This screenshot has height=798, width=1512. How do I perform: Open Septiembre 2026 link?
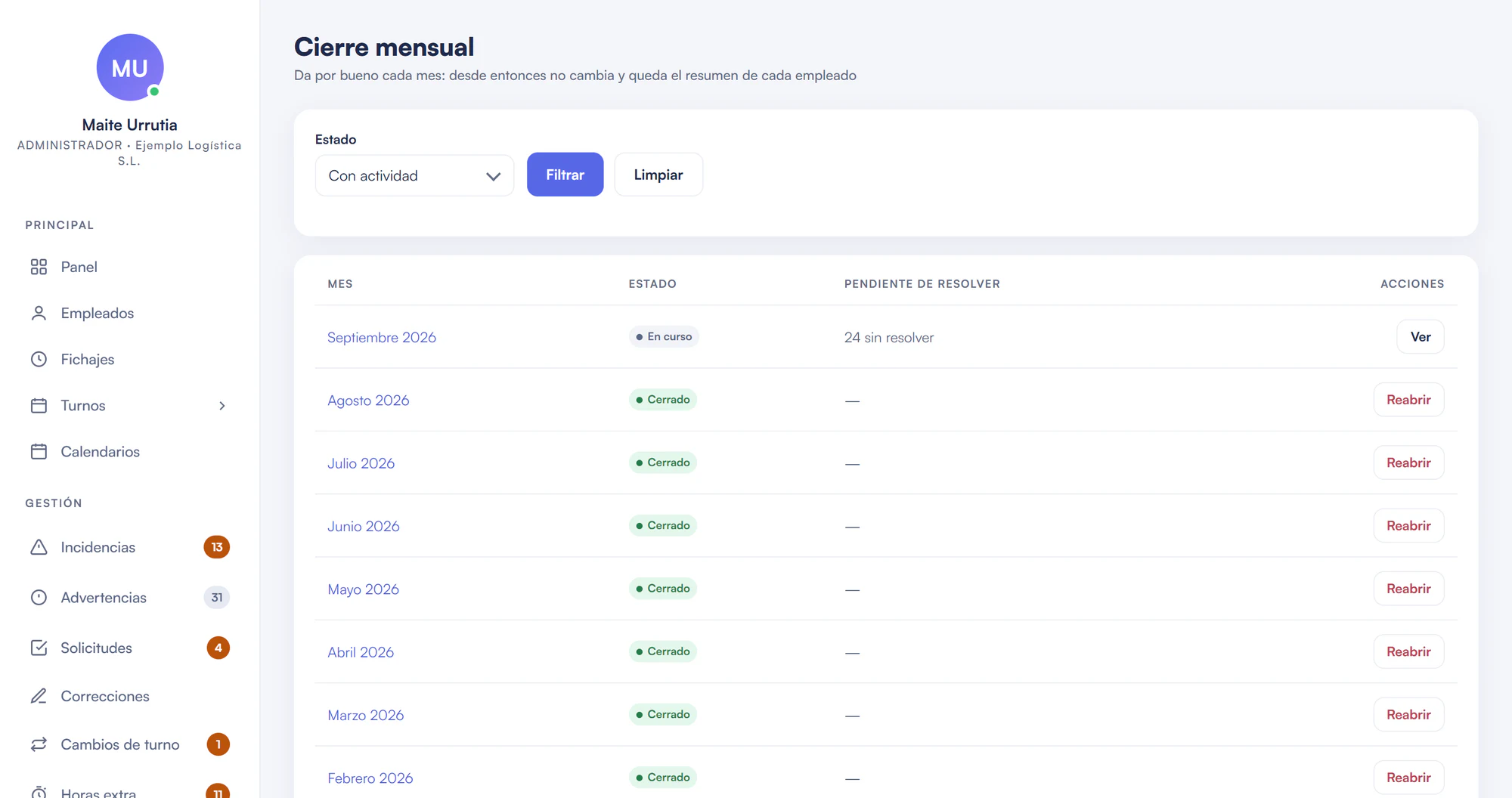pyautogui.click(x=382, y=337)
